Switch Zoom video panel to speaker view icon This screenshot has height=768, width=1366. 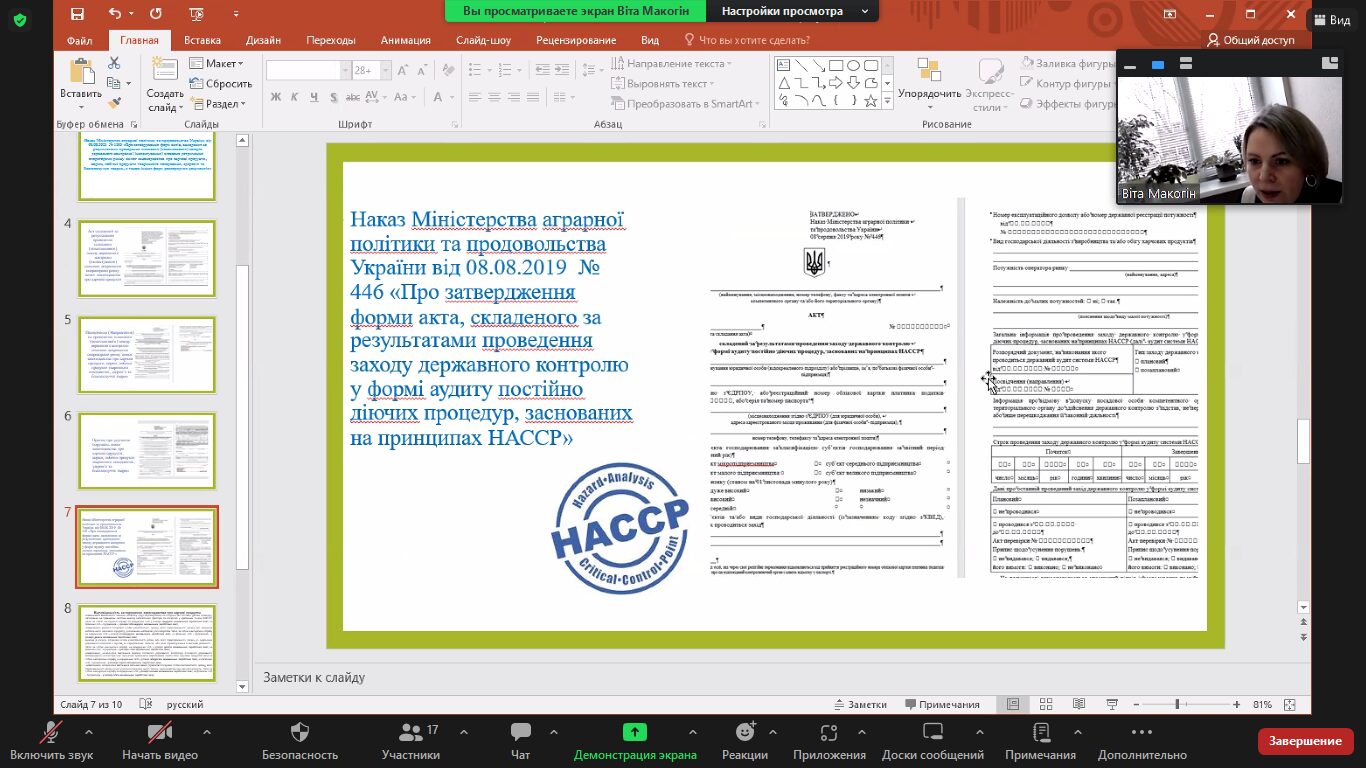click(x=1157, y=64)
